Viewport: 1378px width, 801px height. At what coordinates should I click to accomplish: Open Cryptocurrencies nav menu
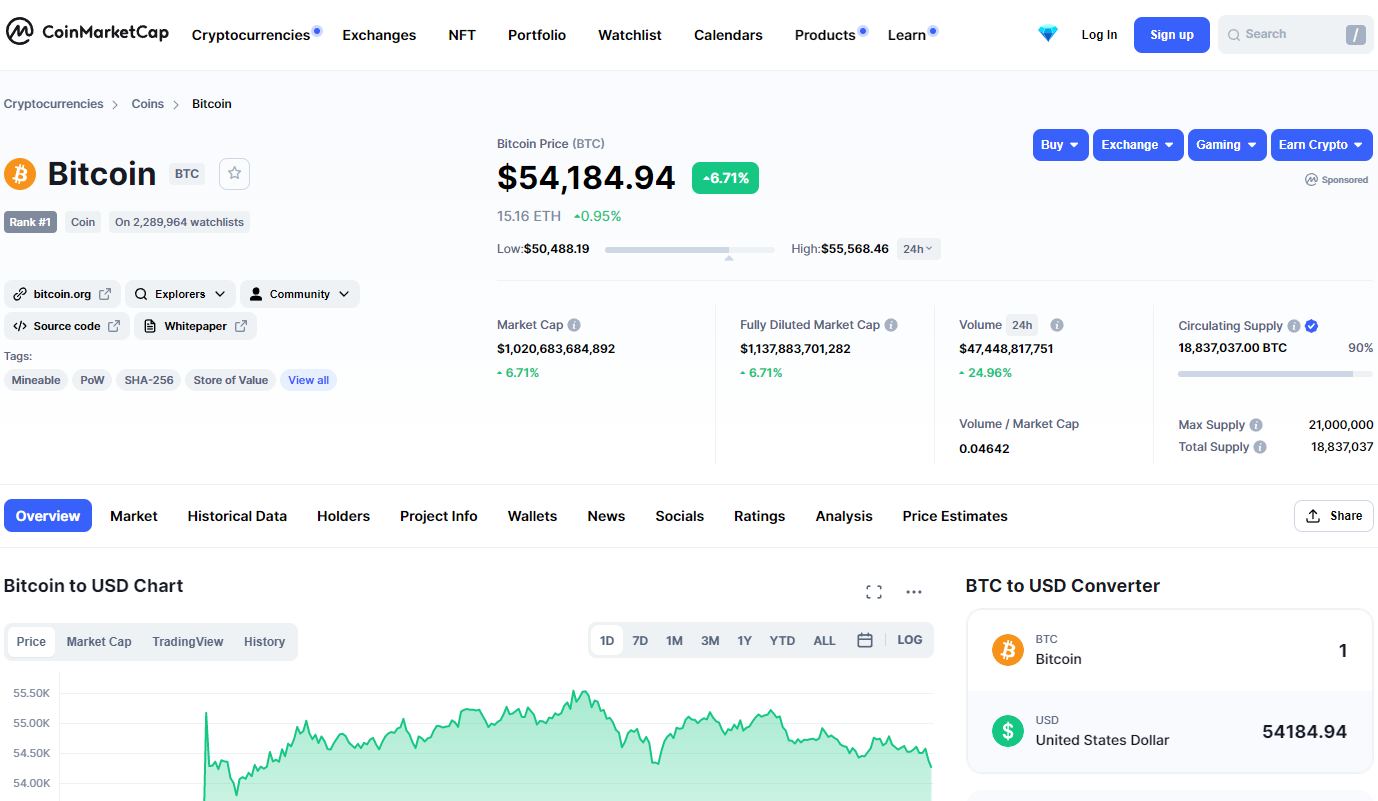click(251, 35)
